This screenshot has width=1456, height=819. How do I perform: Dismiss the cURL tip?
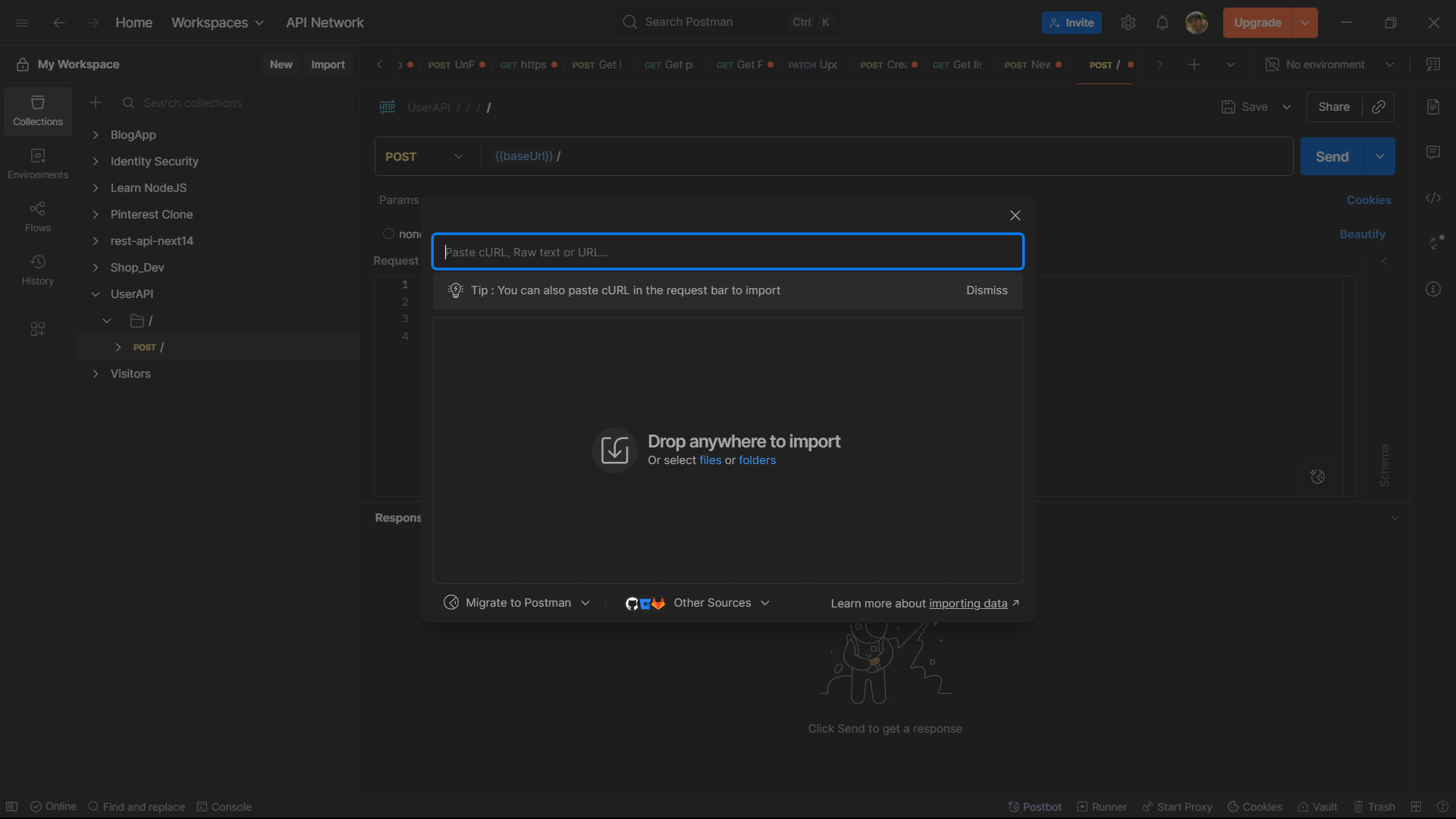click(x=987, y=290)
